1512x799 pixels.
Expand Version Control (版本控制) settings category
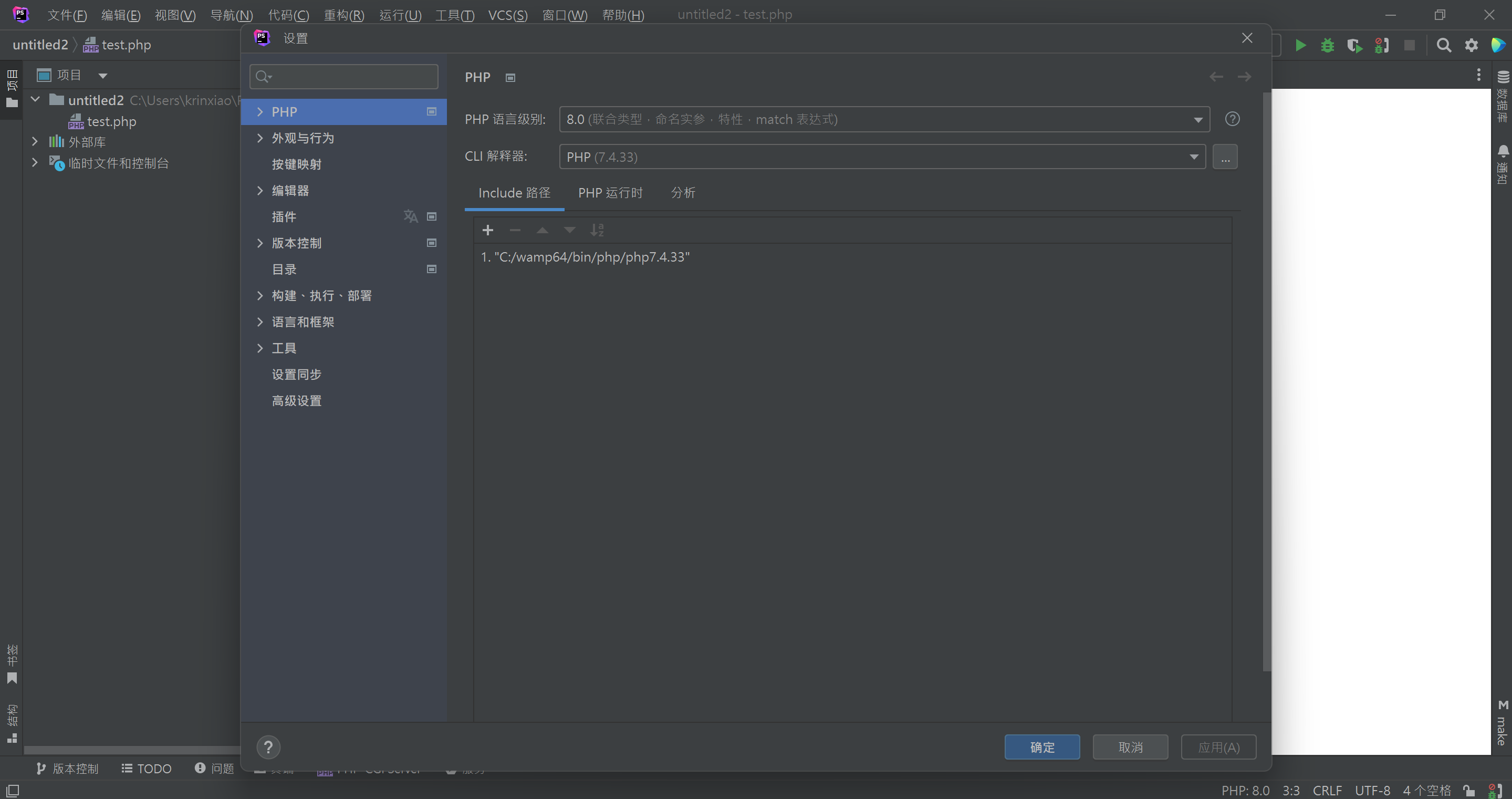point(260,243)
